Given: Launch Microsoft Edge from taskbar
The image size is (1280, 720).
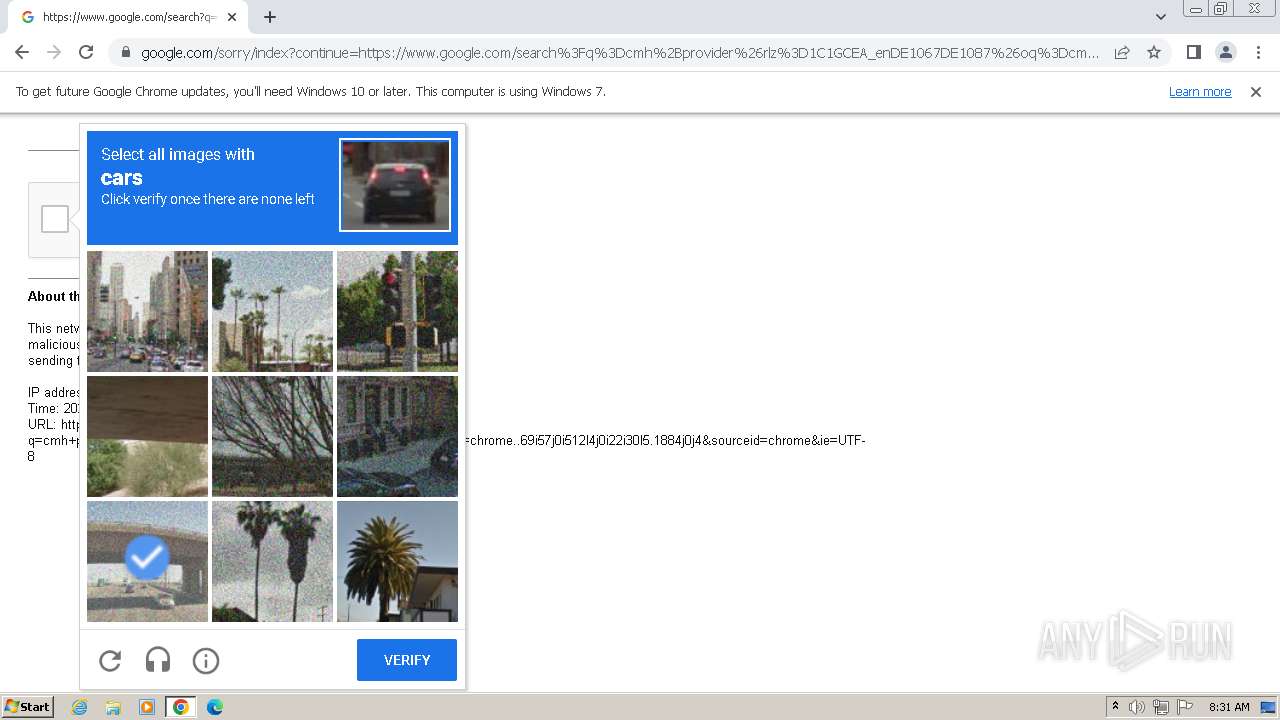Looking at the screenshot, I should (x=214, y=707).
